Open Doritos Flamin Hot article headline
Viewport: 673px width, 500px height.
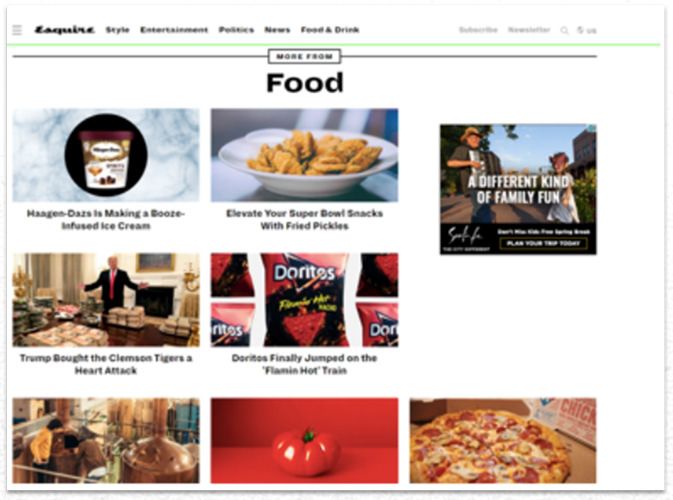[304, 364]
